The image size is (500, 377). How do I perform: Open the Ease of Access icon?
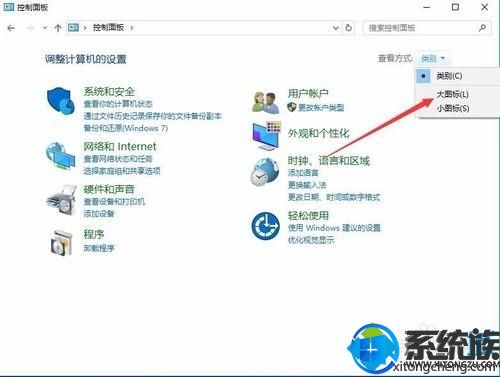[266, 226]
